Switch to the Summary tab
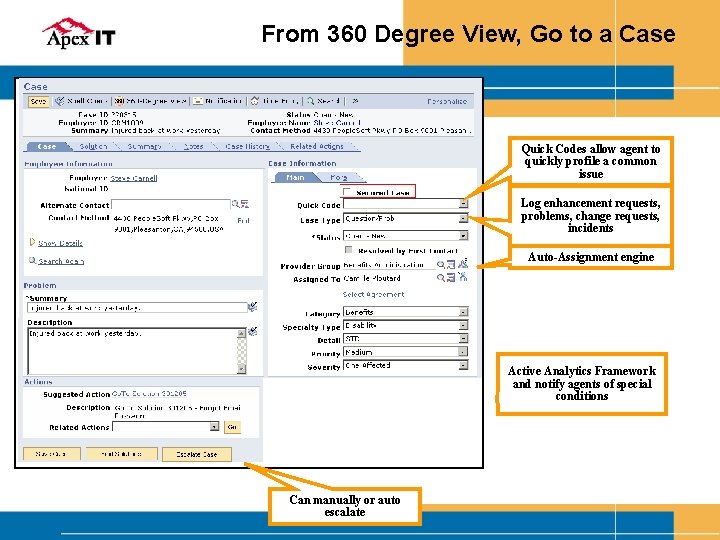The image size is (720, 540). click(x=144, y=146)
